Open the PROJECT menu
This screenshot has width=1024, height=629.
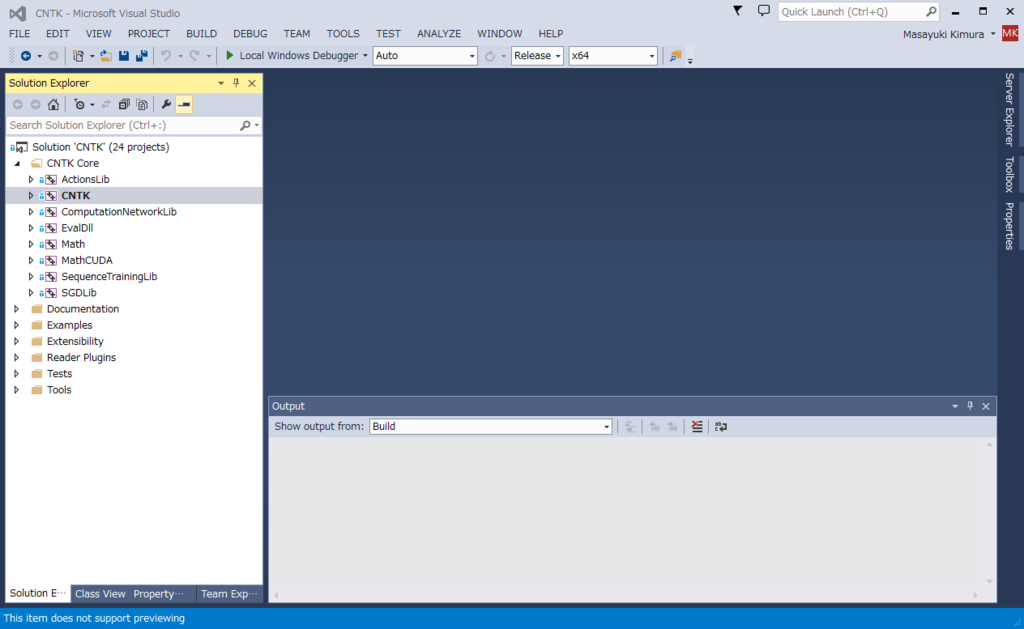[x=148, y=33]
